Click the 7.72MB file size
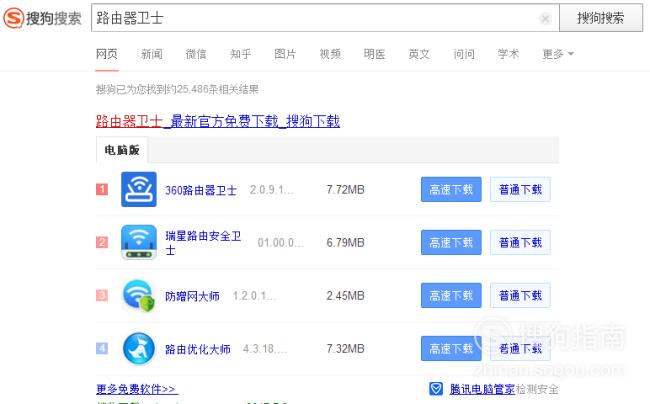This screenshot has width=650, height=404. [x=345, y=190]
